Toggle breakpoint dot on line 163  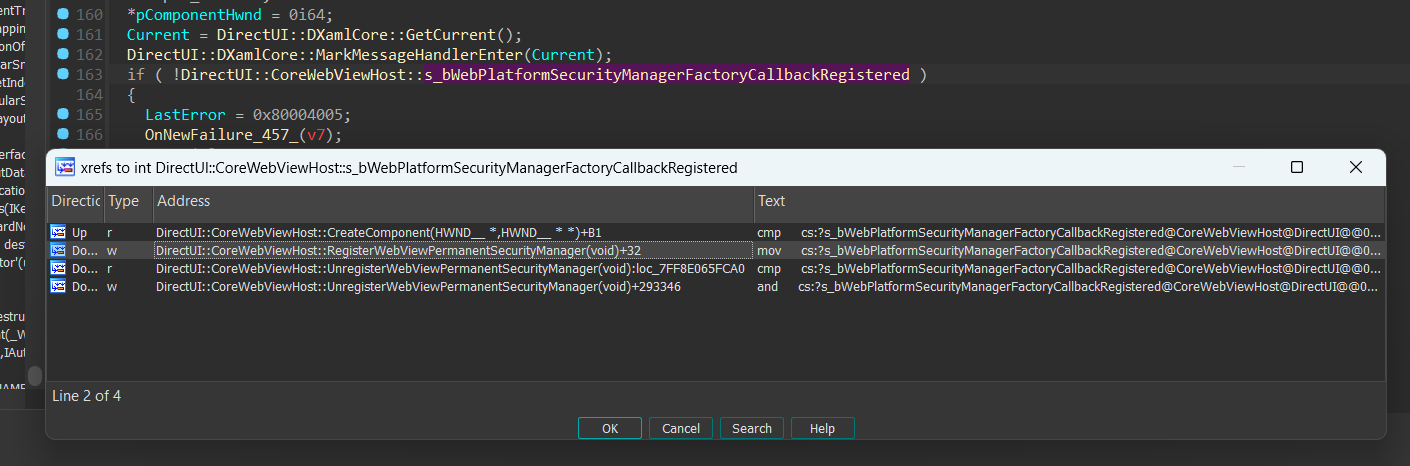[x=63, y=74]
